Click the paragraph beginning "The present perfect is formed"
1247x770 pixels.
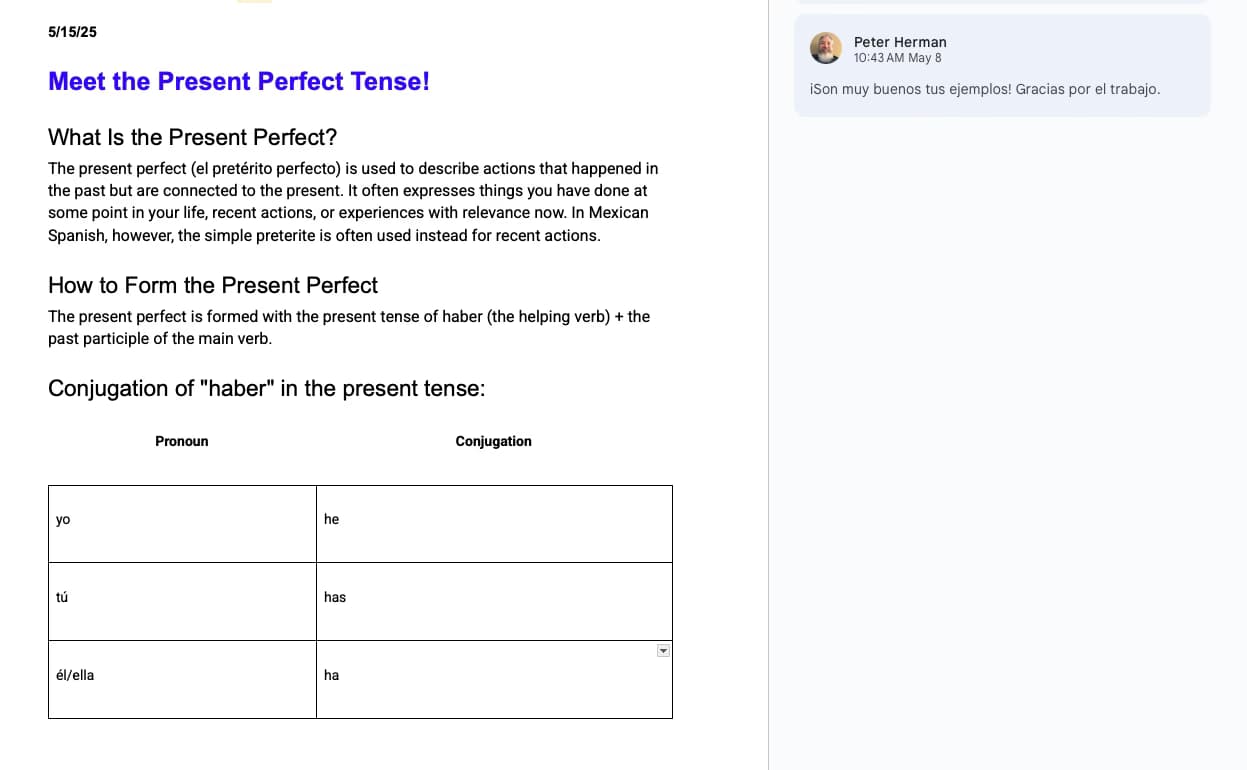pyautogui.click(x=349, y=327)
